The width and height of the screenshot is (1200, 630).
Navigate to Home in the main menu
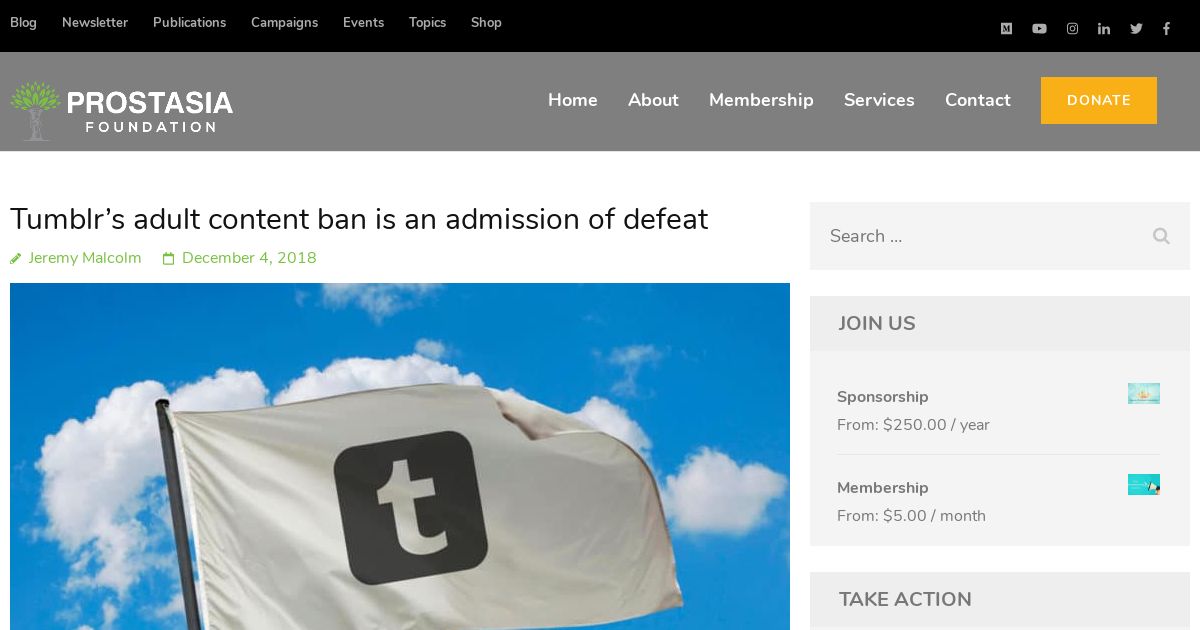coord(573,100)
